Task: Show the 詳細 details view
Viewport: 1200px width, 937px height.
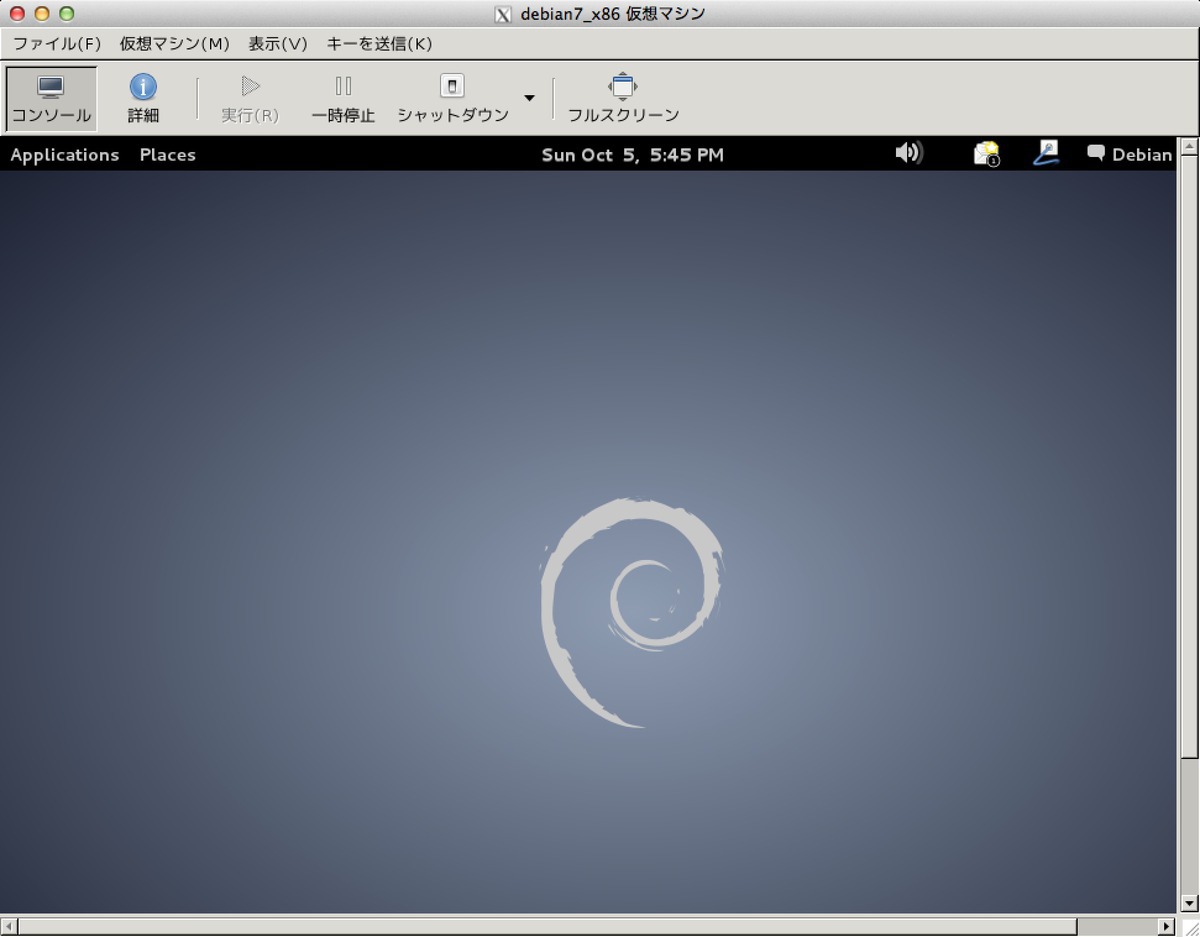Action: point(143,99)
